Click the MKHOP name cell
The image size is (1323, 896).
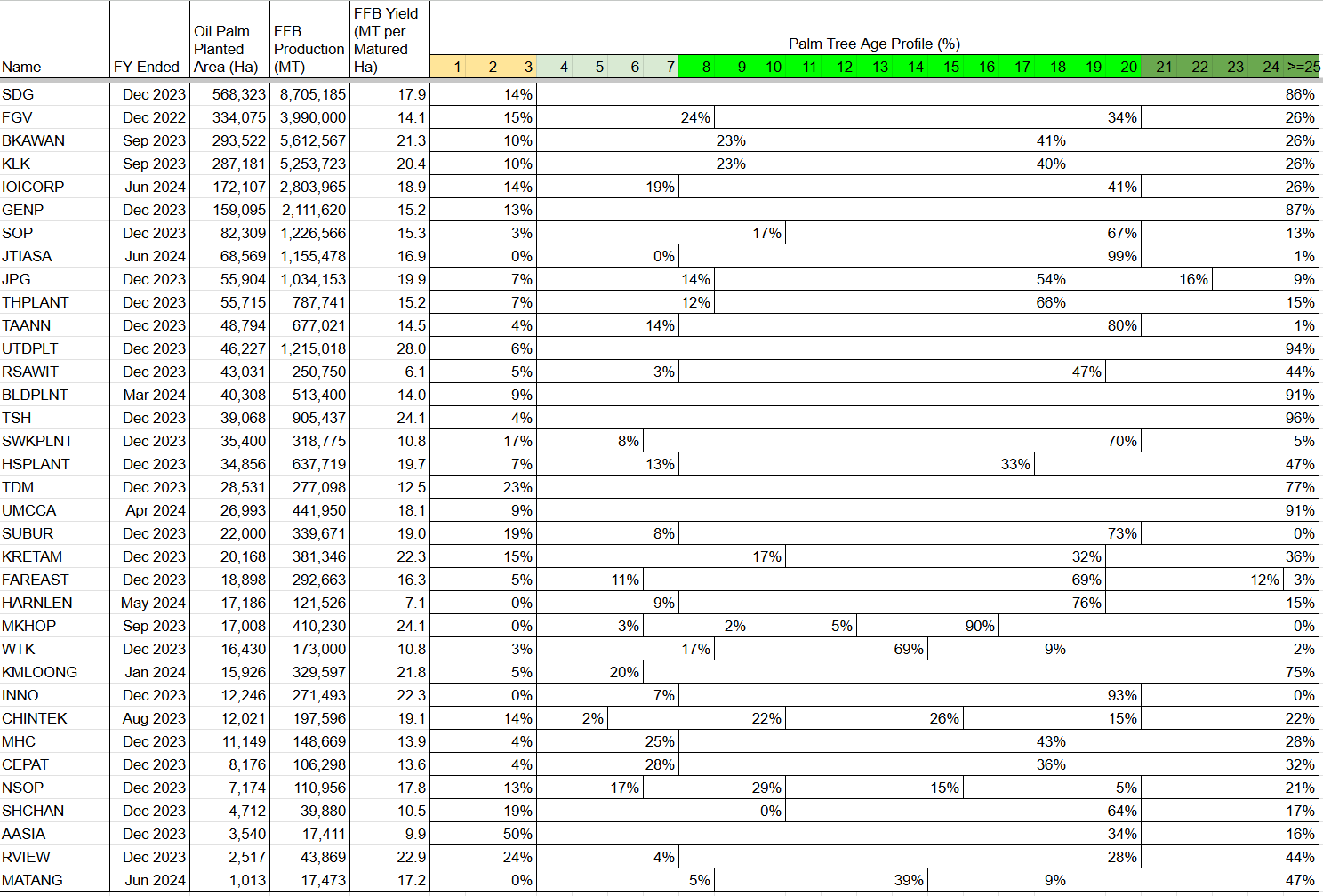point(55,626)
